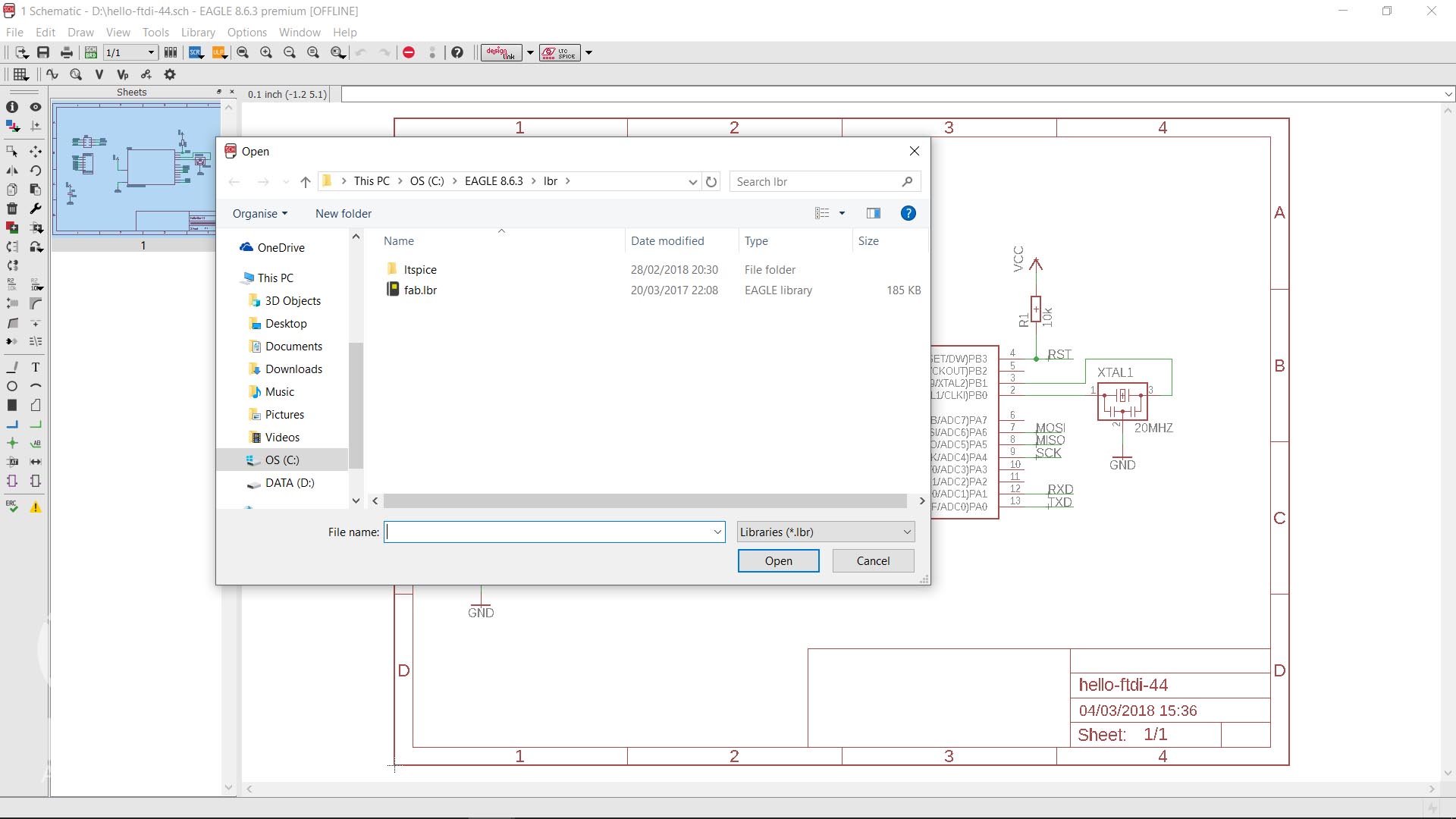Image resolution: width=1456 pixels, height=819 pixels.
Task: Select the Circle drawing tool
Action: (12, 386)
